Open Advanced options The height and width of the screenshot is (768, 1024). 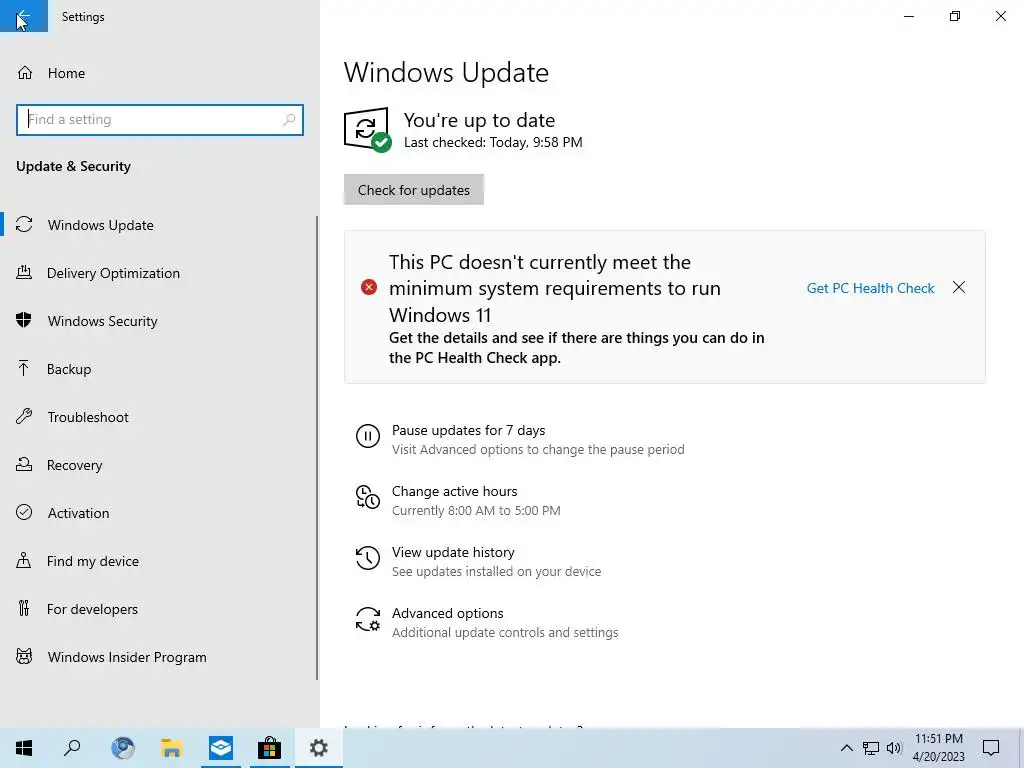coord(447,613)
